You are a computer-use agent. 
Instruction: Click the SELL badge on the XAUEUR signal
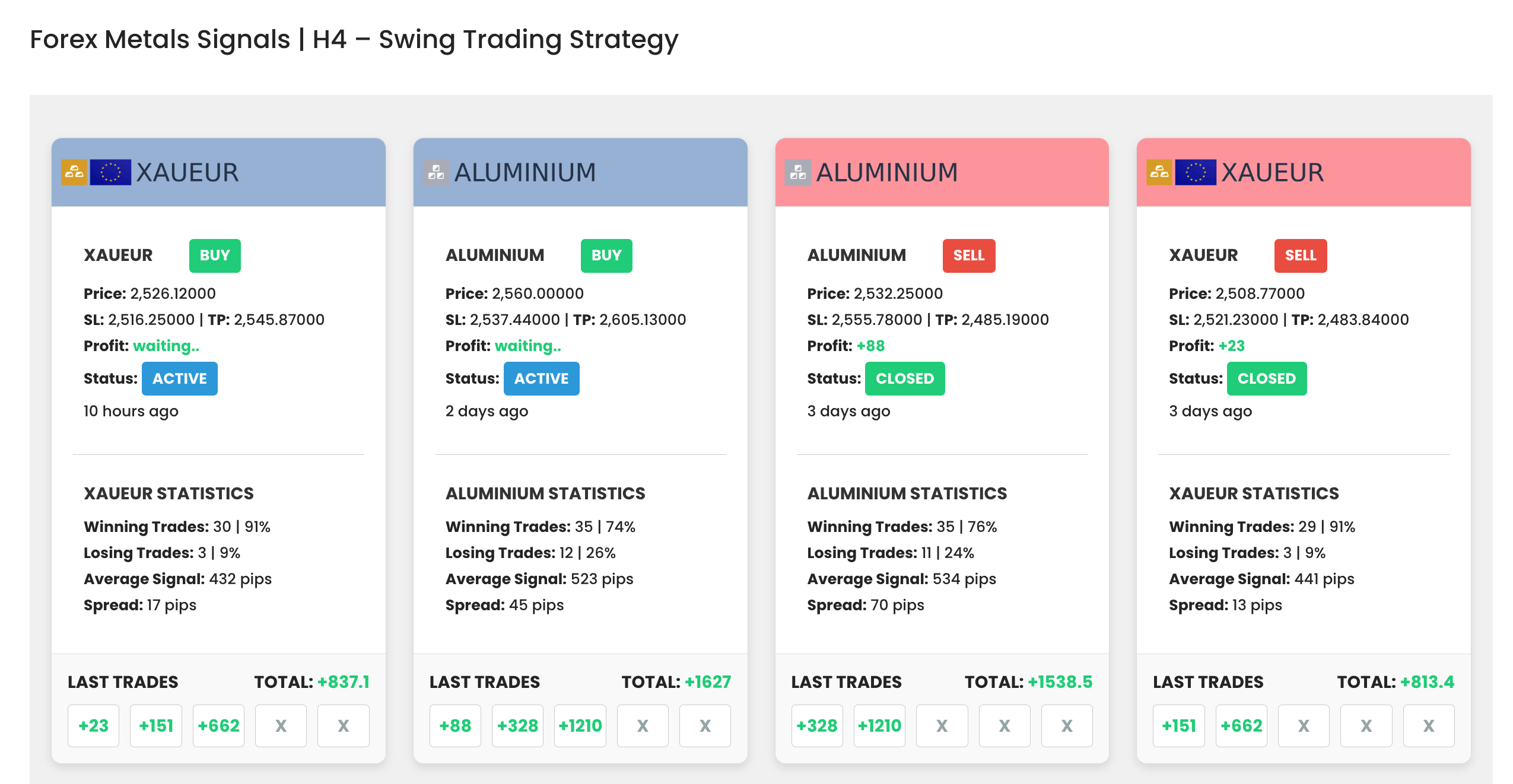coord(1301,256)
